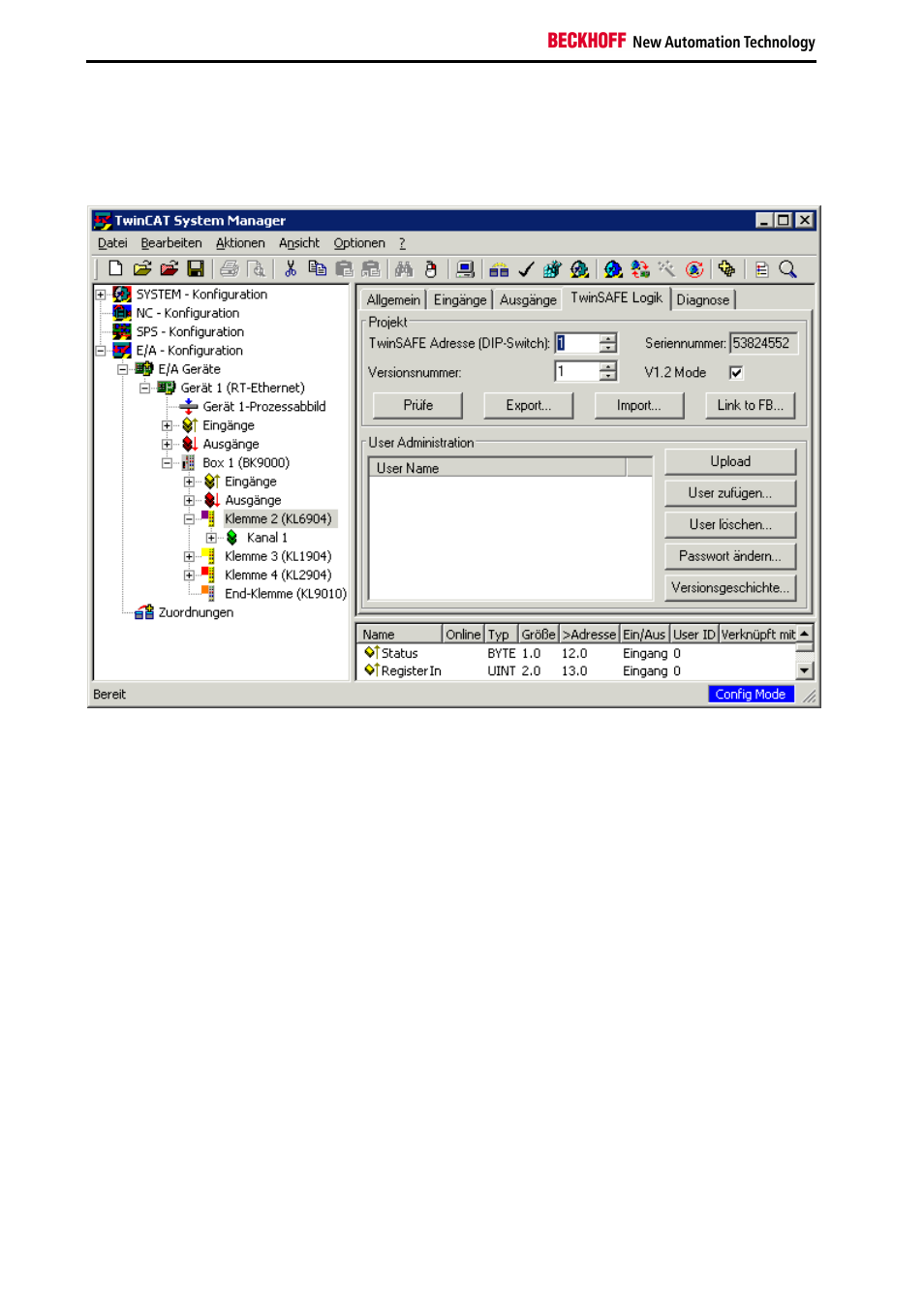The width and height of the screenshot is (924, 1308).
Task: Open the Aktionen menu
Action: coord(240,243)
